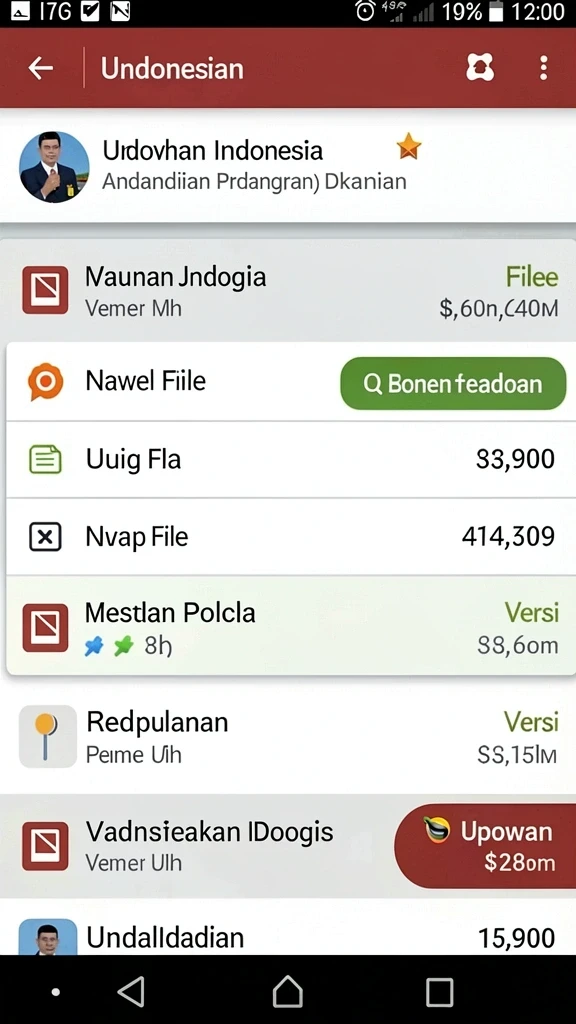576x1024 pixels.
Task: Tap the orange star beside Urdovhan Indonesia
Action: click(409, 146)
